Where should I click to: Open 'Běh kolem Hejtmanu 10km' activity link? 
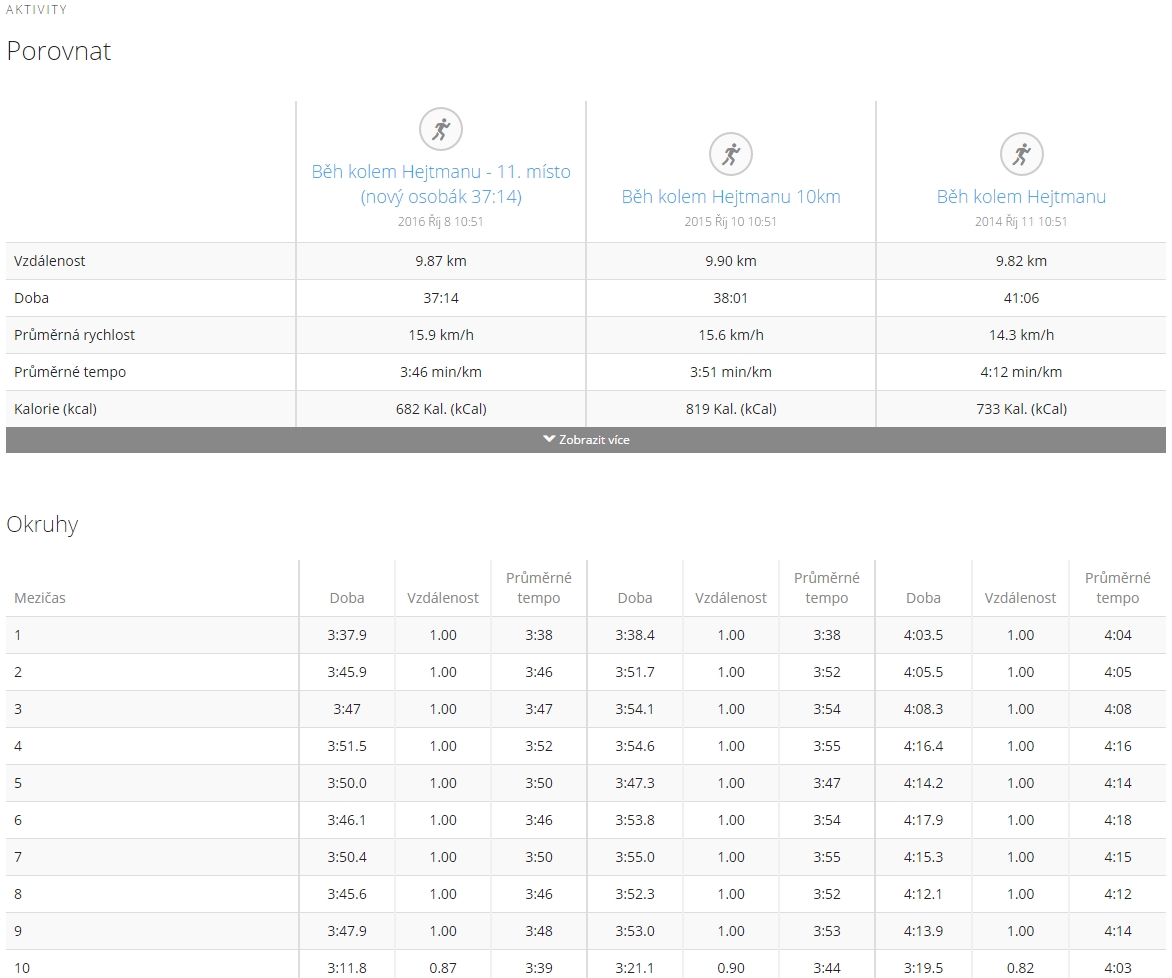tap(731, 197)
